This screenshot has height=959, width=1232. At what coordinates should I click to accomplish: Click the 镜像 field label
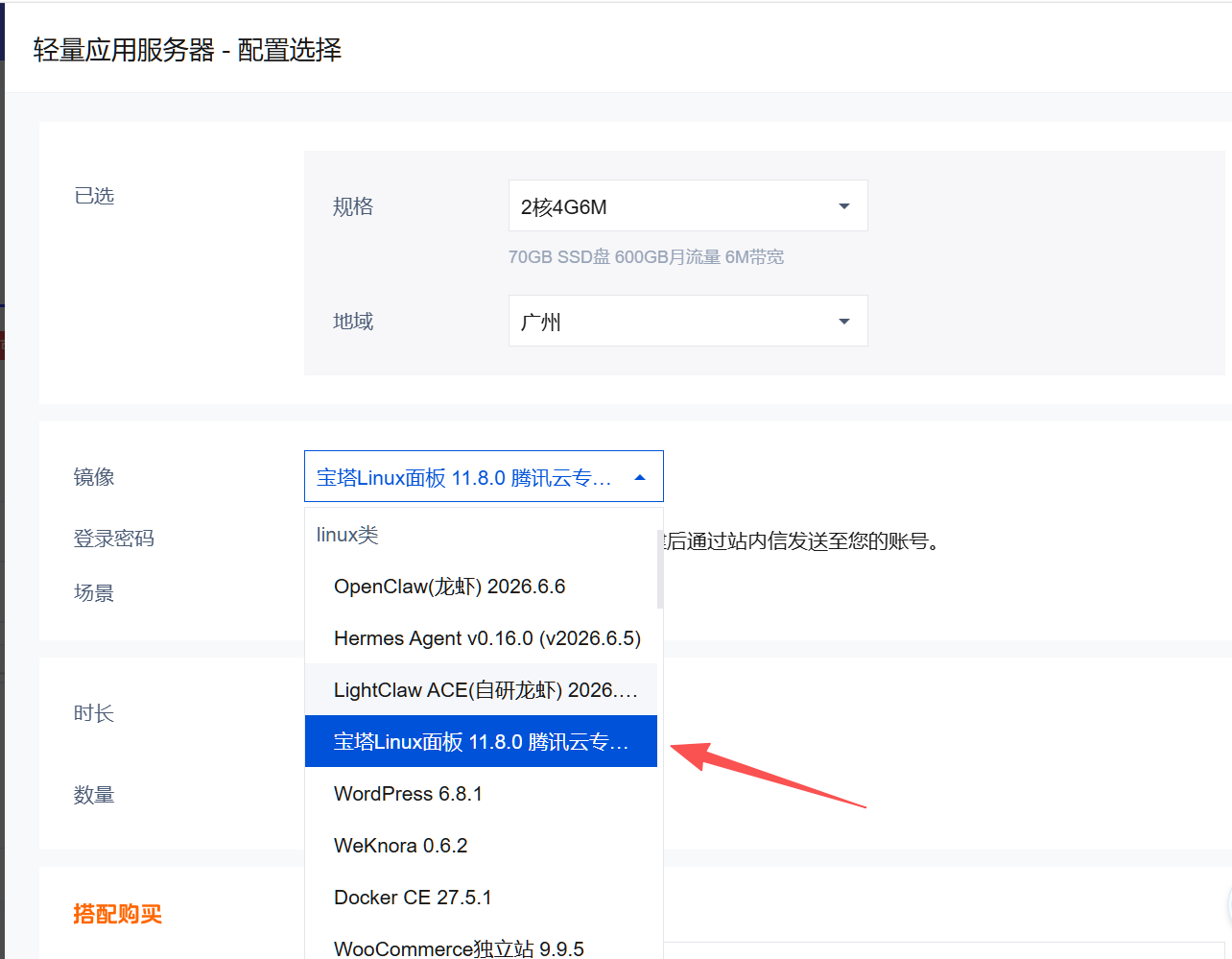point(94,477)
